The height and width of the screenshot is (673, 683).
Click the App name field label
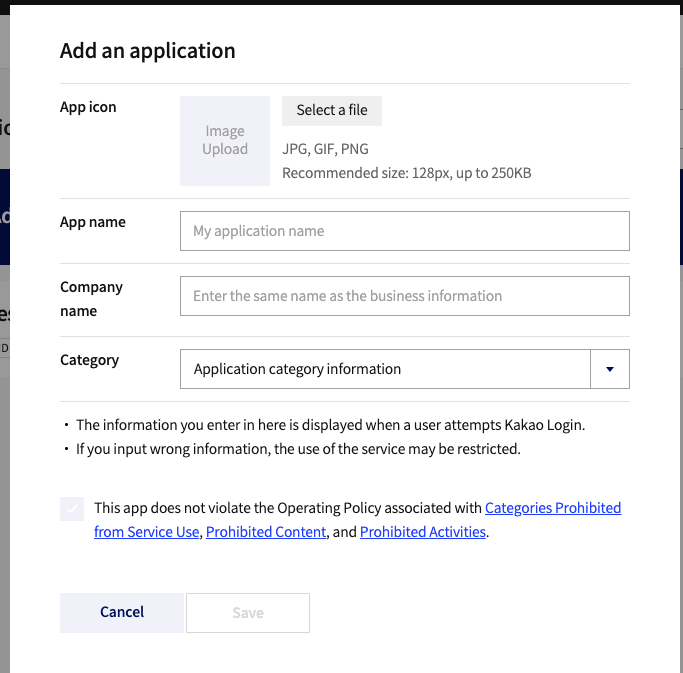pyautogui.click(x=93, y=222)
